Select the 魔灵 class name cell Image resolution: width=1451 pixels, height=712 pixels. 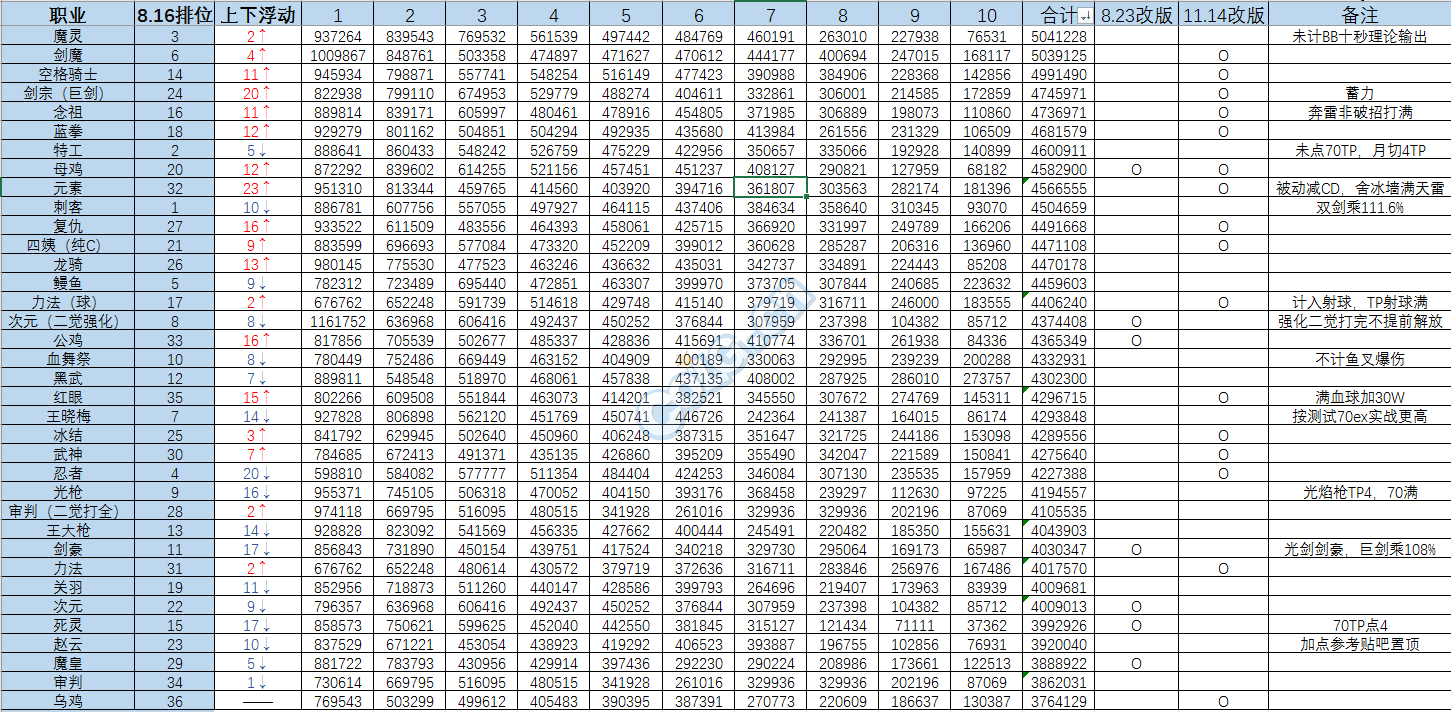(67, 37)
